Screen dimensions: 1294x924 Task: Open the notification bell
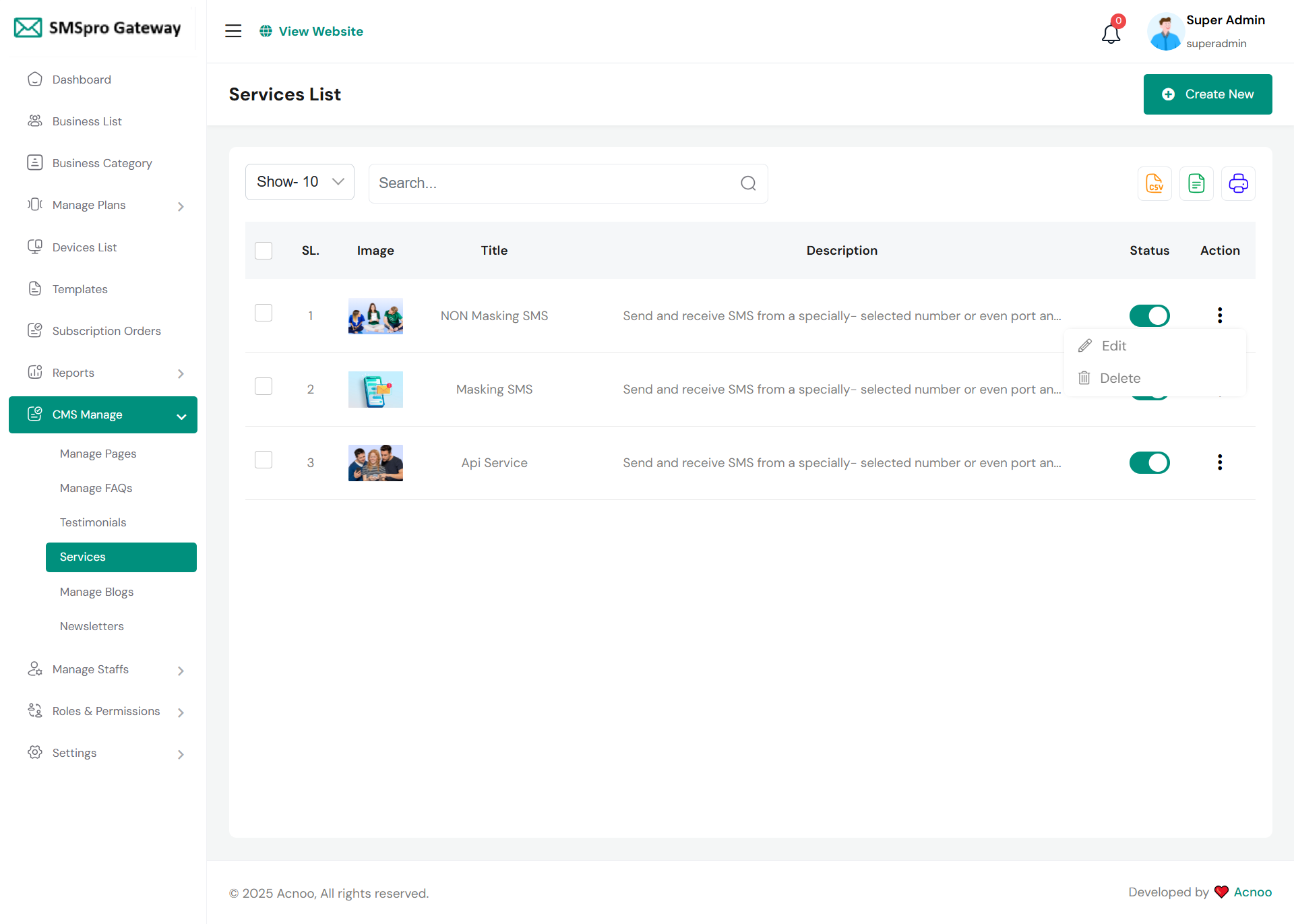1111,32
